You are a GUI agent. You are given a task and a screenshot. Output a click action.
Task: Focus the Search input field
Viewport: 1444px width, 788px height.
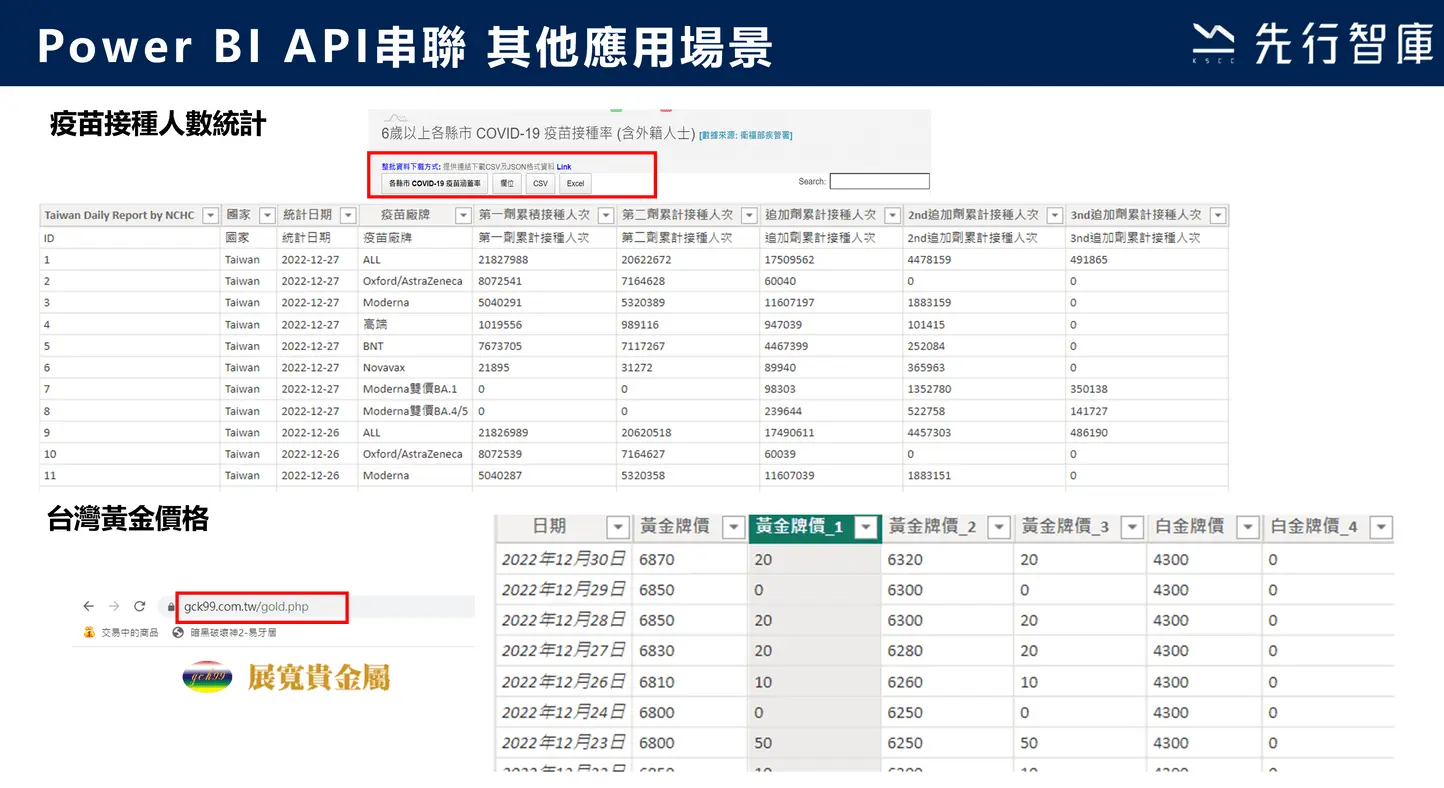coord(879,182)
